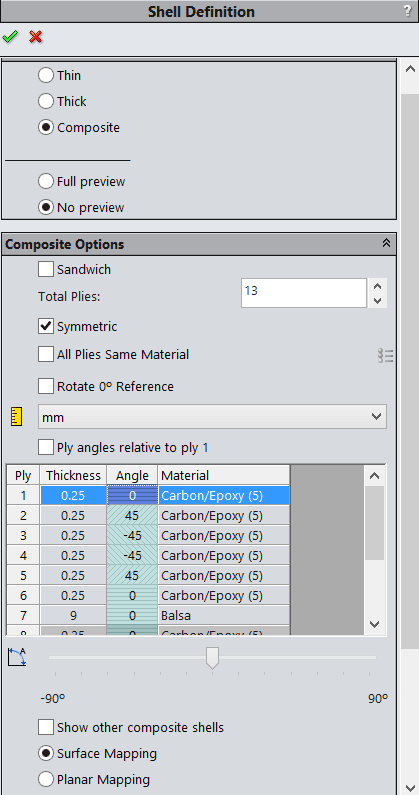Increase Total Plies with up arrow
Viewport: 419px width, 795px height.
coord(377,286)
